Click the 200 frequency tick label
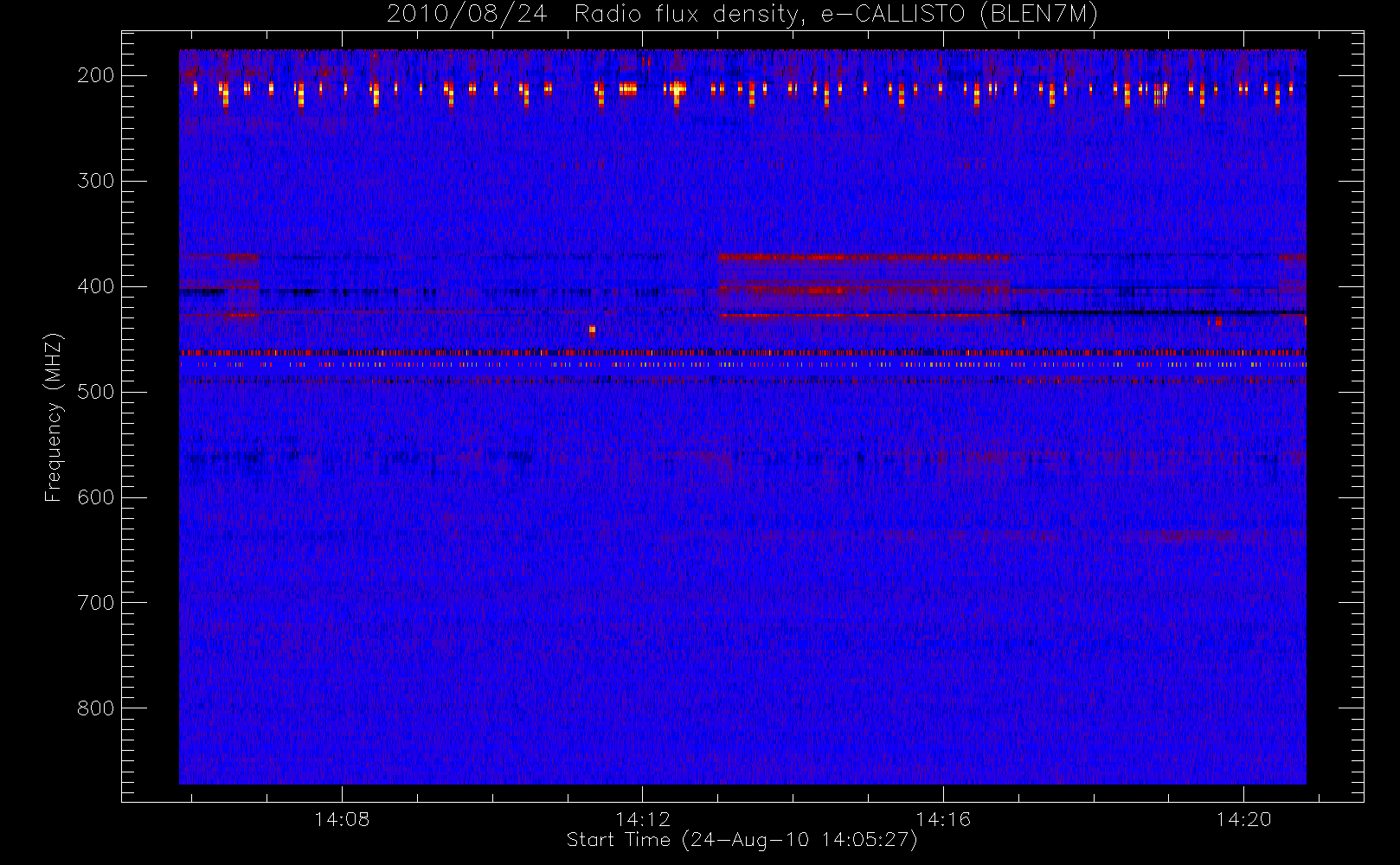 [96, 75]
